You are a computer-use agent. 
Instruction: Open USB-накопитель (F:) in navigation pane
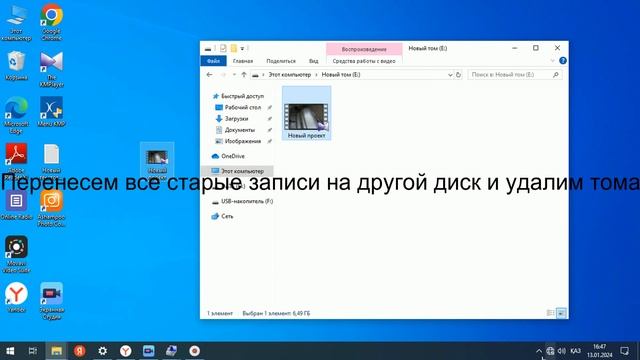coord(247,201)
